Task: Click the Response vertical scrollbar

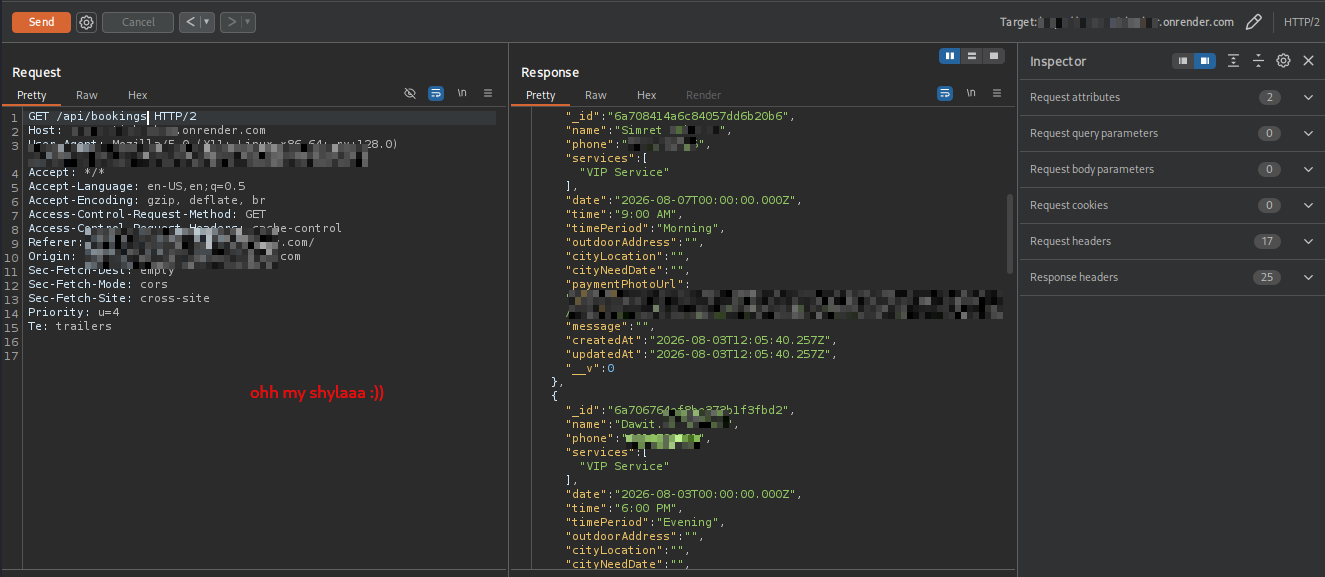Action: 1009,235
